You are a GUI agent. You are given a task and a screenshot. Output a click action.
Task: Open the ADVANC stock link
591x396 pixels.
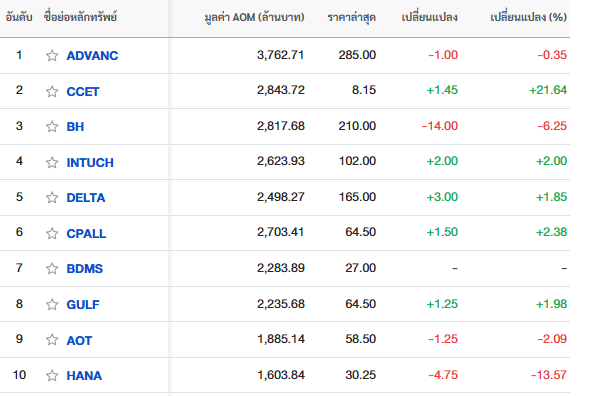click(x=92, y=56)
